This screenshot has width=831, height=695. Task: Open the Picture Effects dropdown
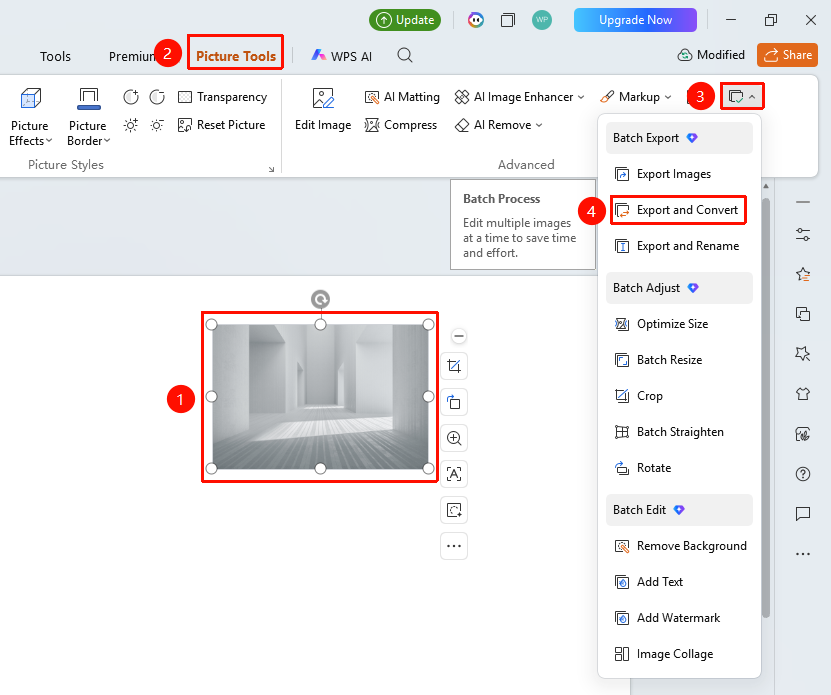tap(30, 117)
